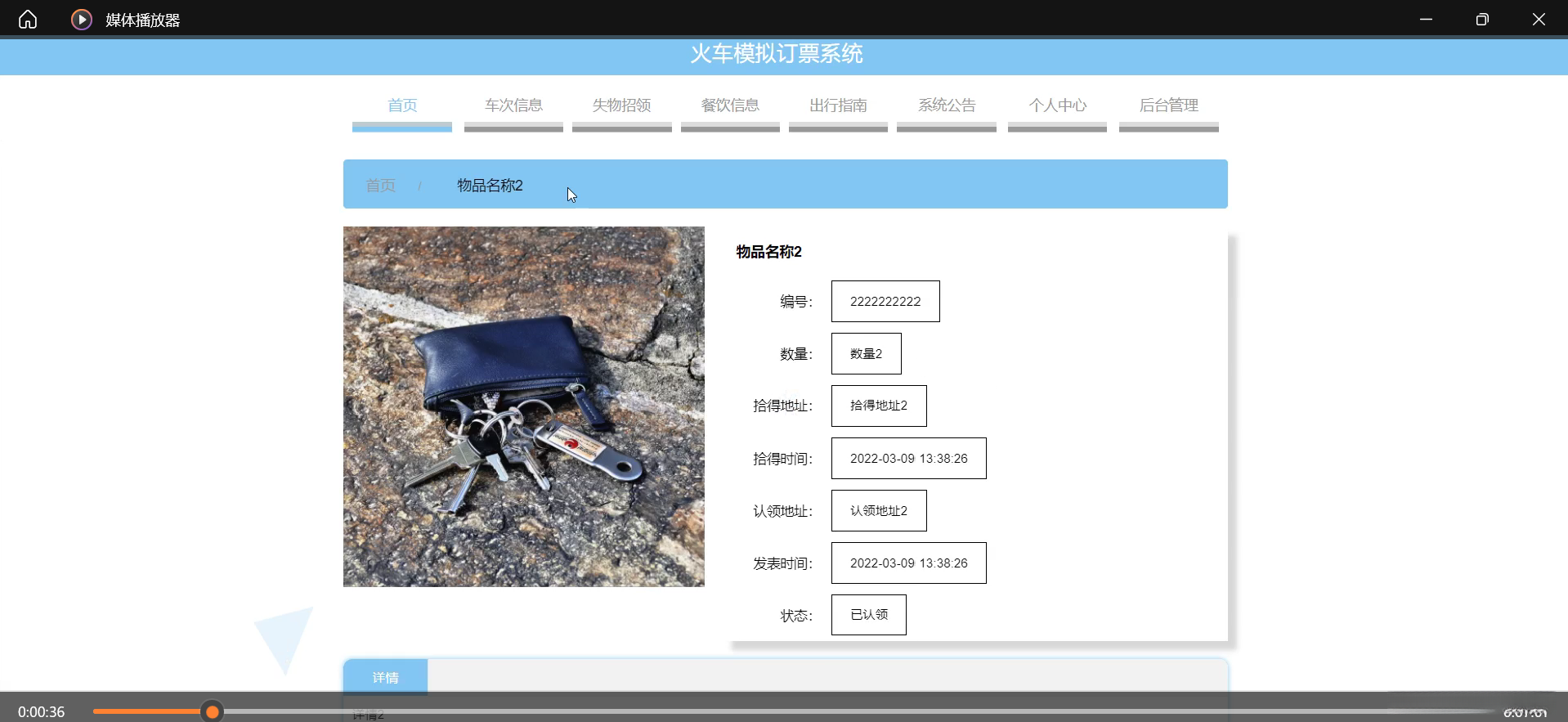This screenshot has width=1568, height=722.
Task: Click the unplayed part of the seek bar
Action: point(858,711)
